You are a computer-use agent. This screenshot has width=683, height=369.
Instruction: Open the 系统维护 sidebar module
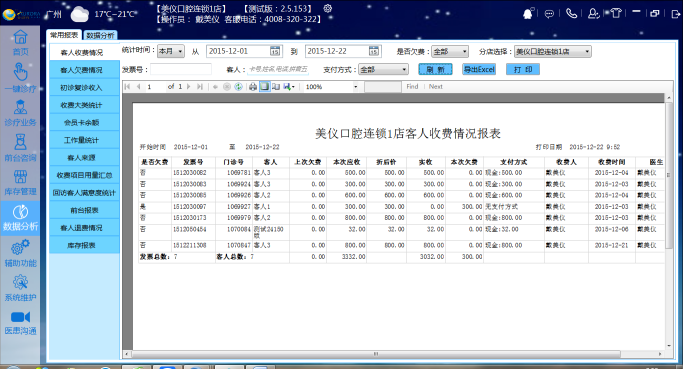click(20, 288)
